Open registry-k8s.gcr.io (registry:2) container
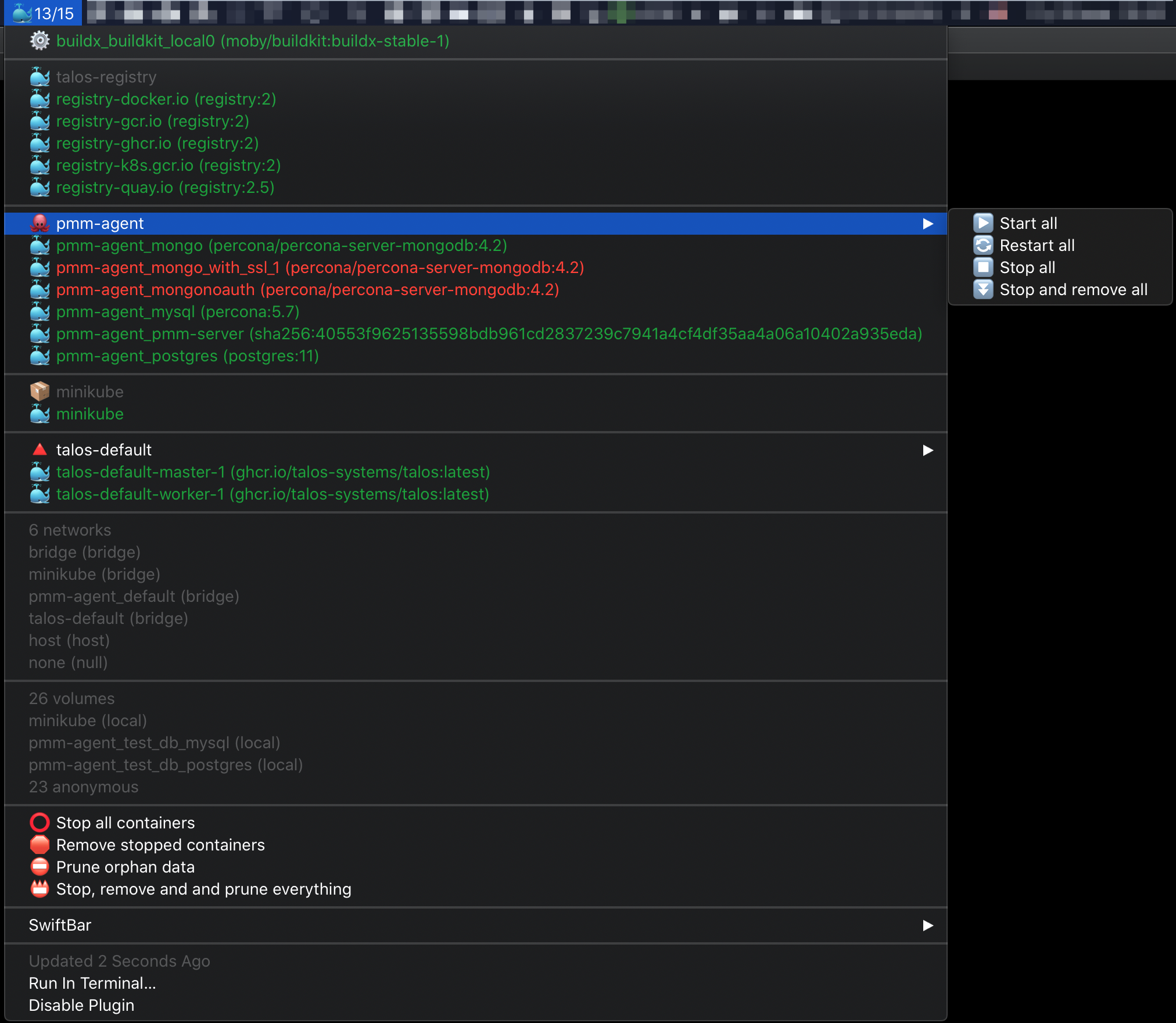 [476, 166]
